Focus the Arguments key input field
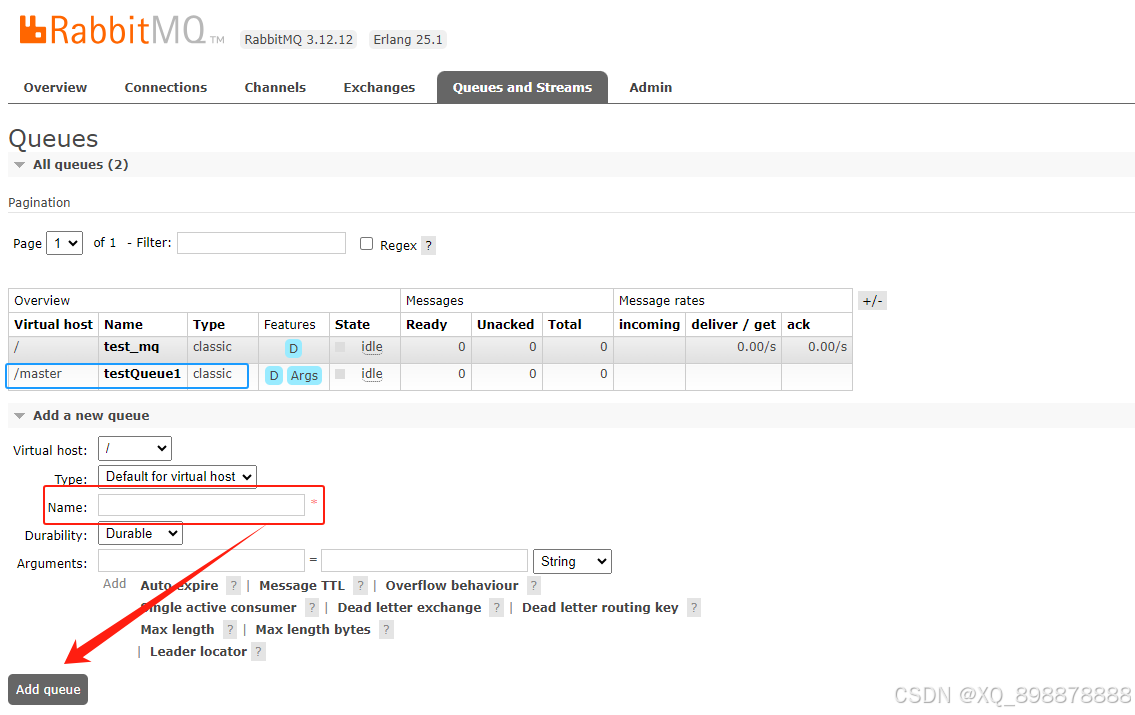1135x715 pixels. (201, 561)
